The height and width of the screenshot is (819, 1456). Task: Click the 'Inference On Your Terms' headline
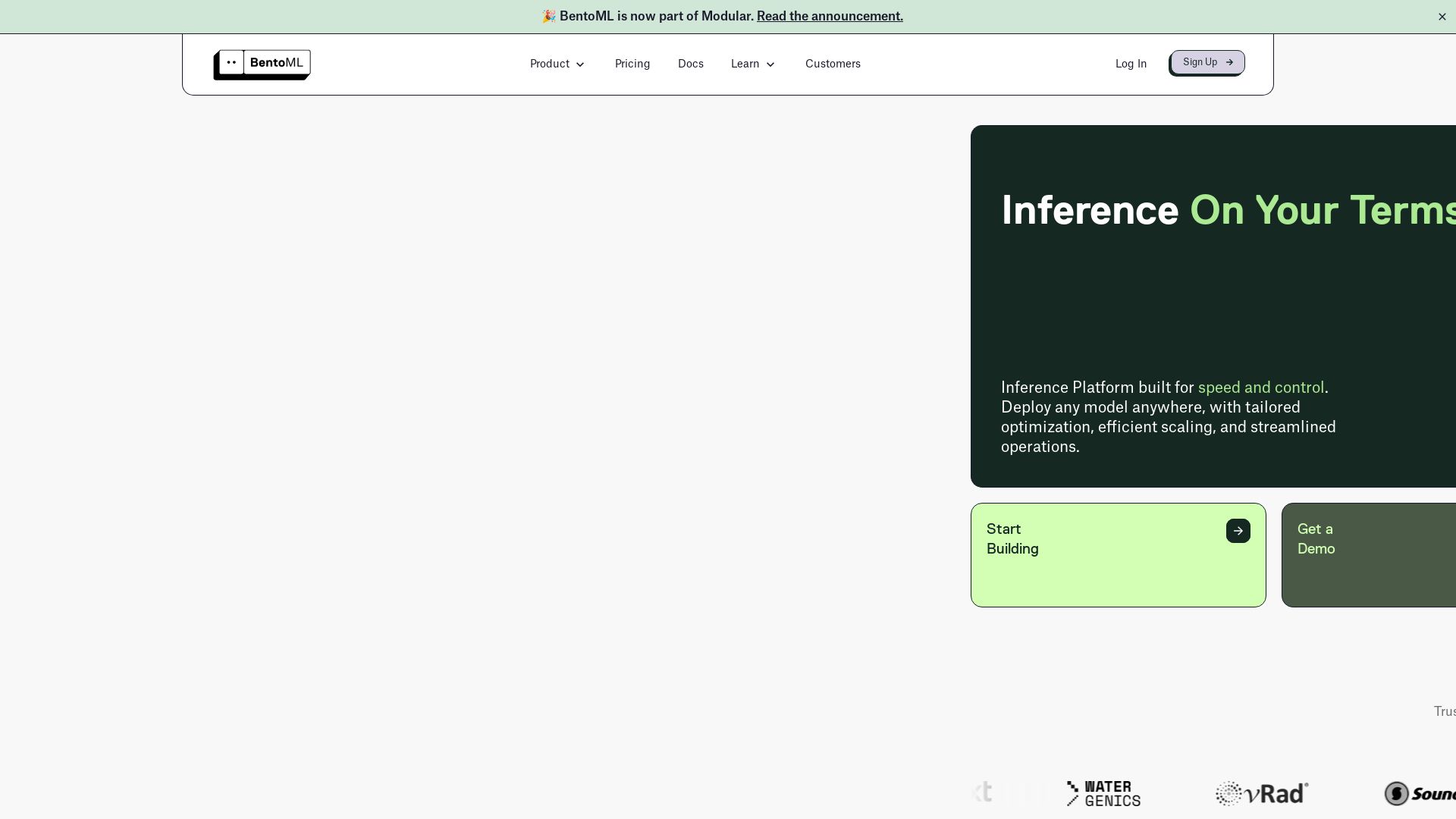[x=1228, y=210]
